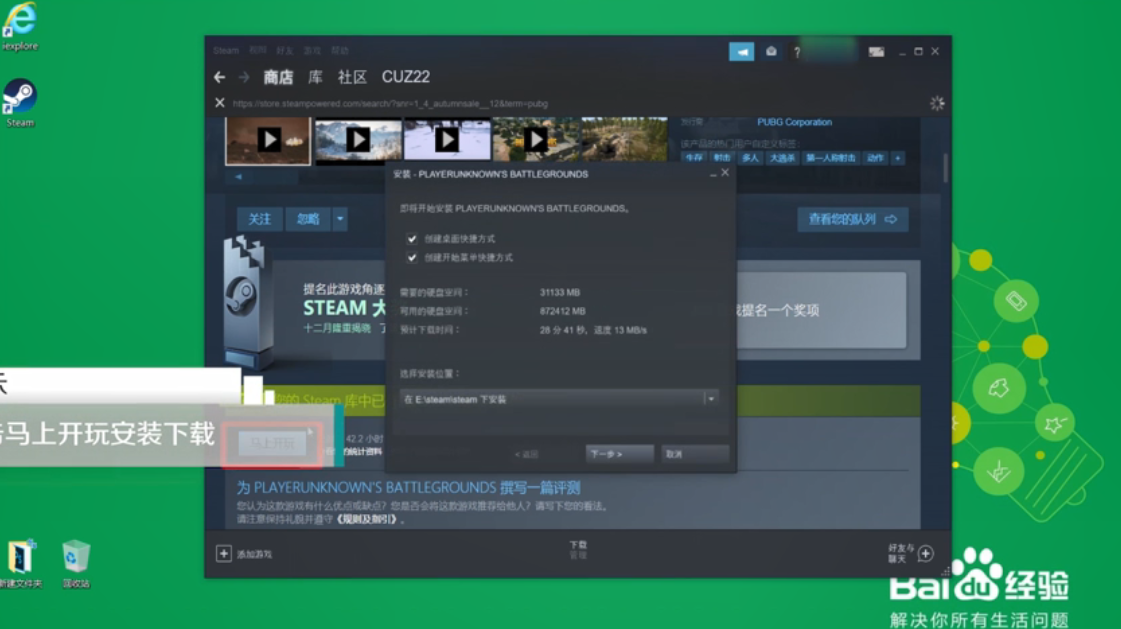Click the 第一人称射击 tag

(x=831, y=158)
